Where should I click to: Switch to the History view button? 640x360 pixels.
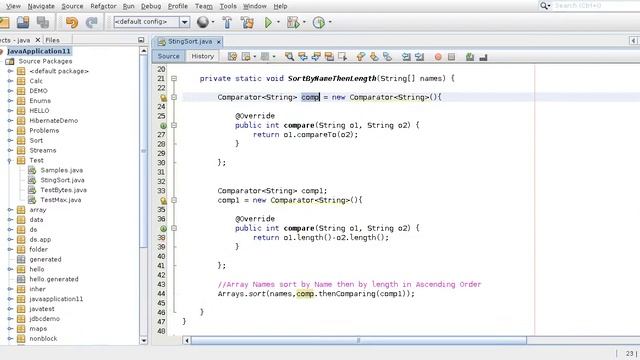point(202,56)
